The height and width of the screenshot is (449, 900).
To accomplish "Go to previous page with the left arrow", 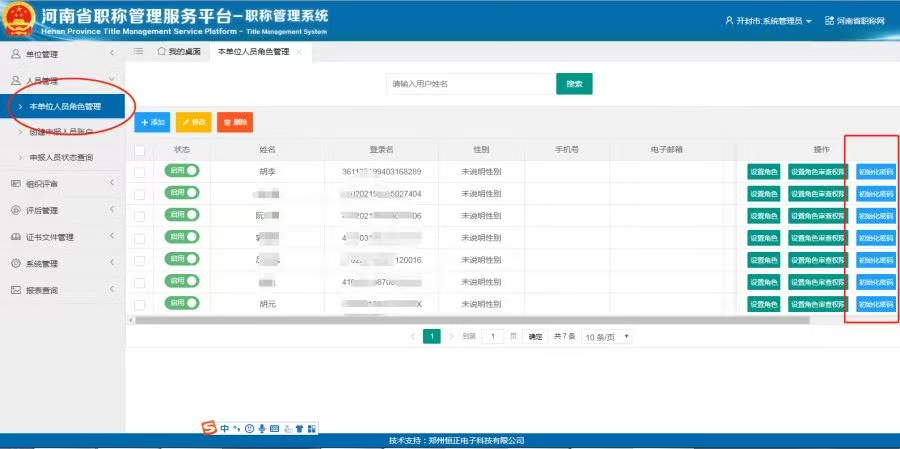I will (x=412, y=336).
